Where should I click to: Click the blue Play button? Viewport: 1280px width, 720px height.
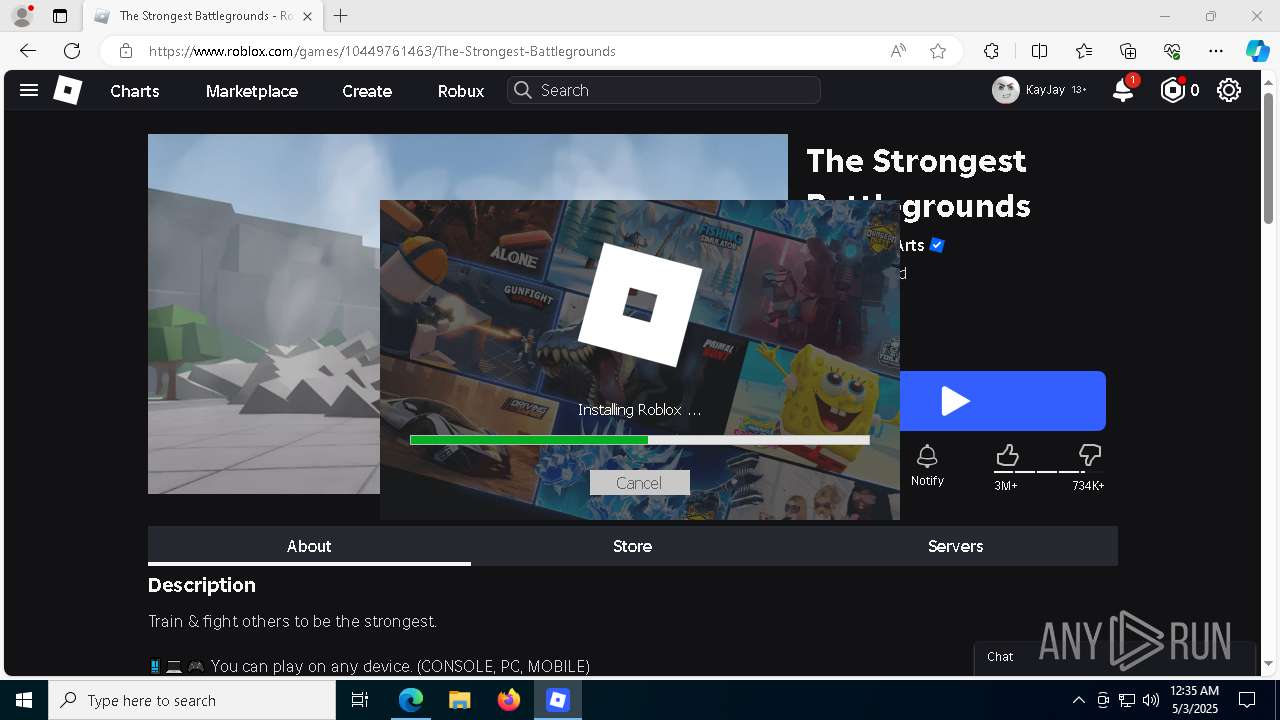1003,401
